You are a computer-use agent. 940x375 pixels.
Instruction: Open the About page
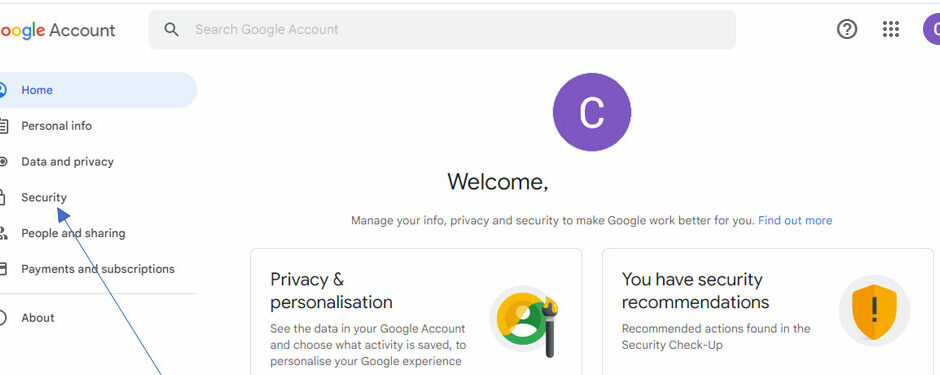click(x=38, y=317)
